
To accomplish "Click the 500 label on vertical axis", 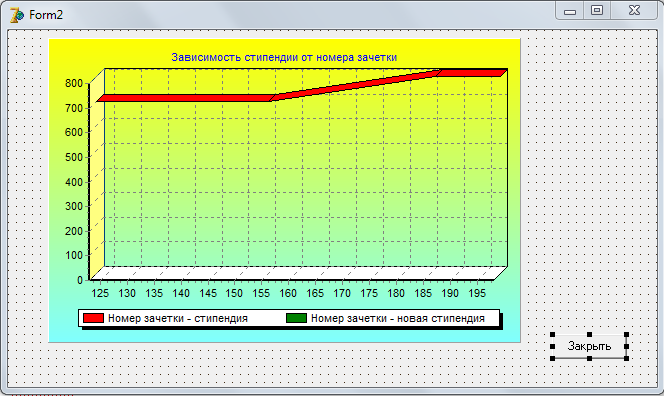I will tap(74, 157).
